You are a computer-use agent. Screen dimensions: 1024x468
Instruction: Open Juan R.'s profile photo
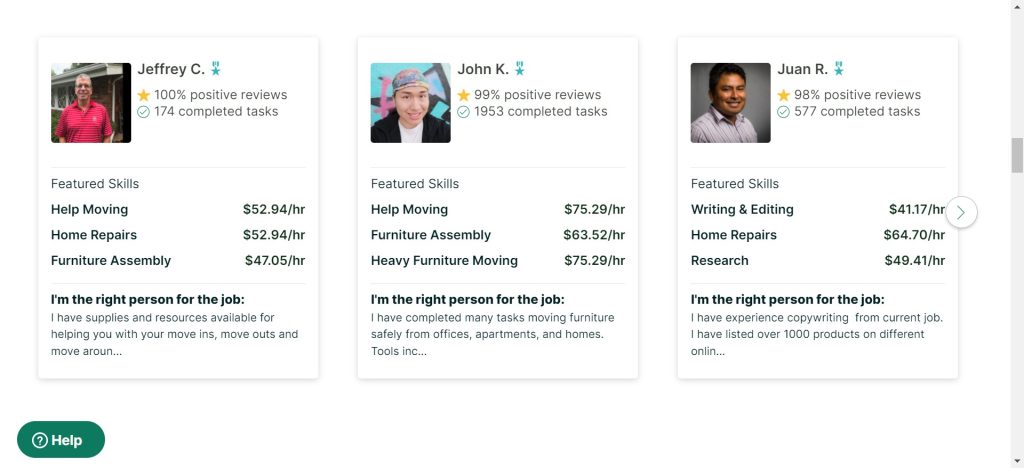point(731,103)
